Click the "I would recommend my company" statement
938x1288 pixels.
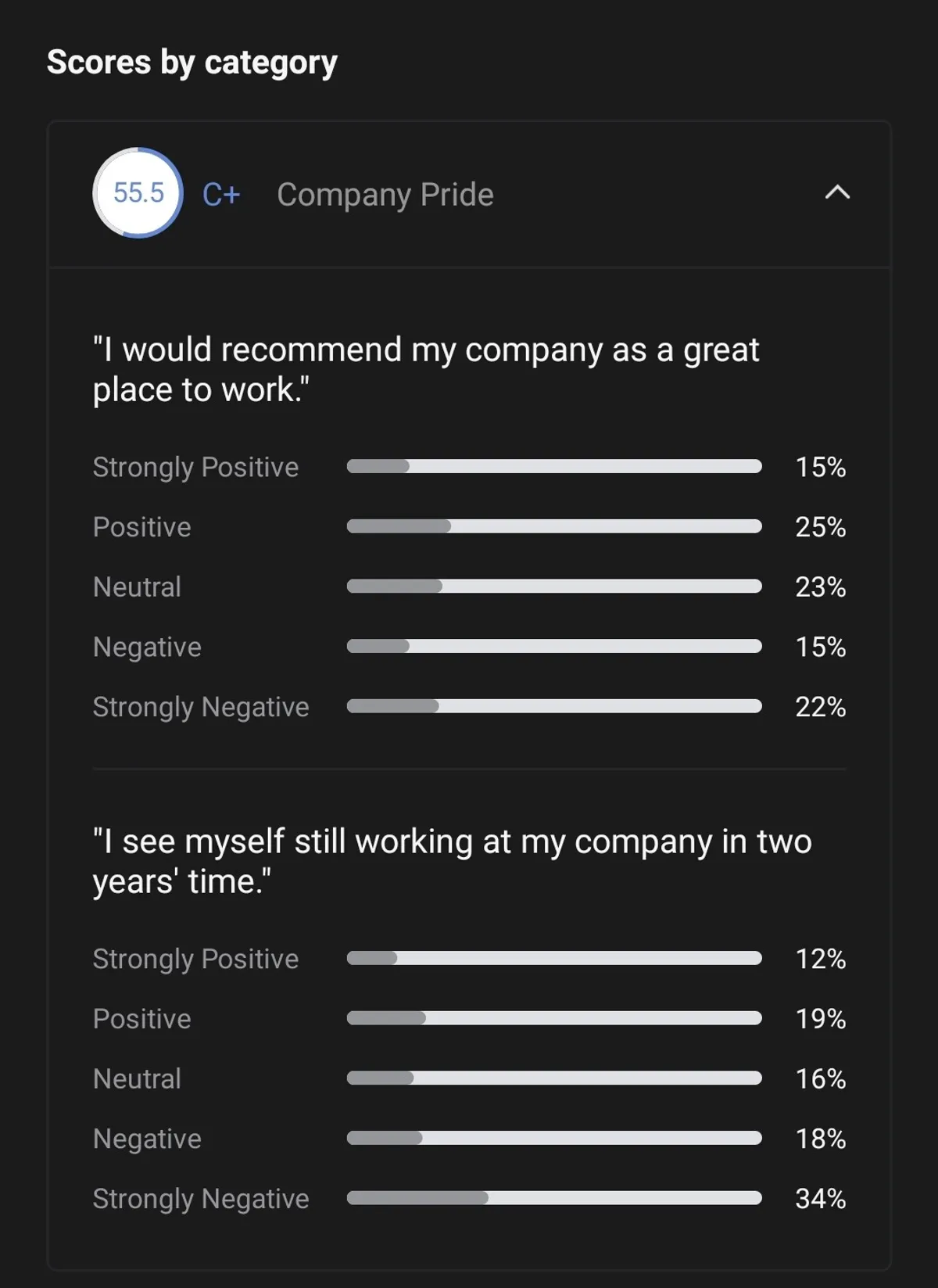coord(426,370)
